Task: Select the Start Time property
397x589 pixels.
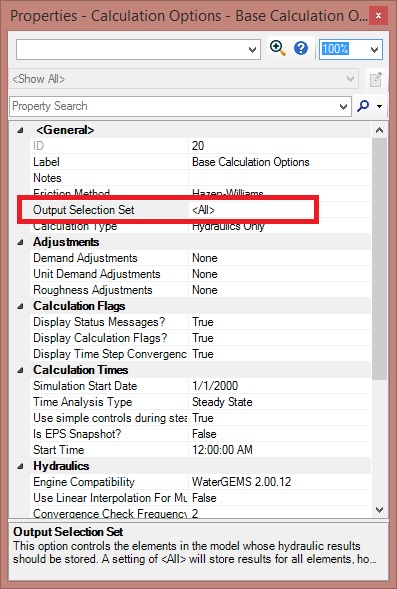Action: 59,450
